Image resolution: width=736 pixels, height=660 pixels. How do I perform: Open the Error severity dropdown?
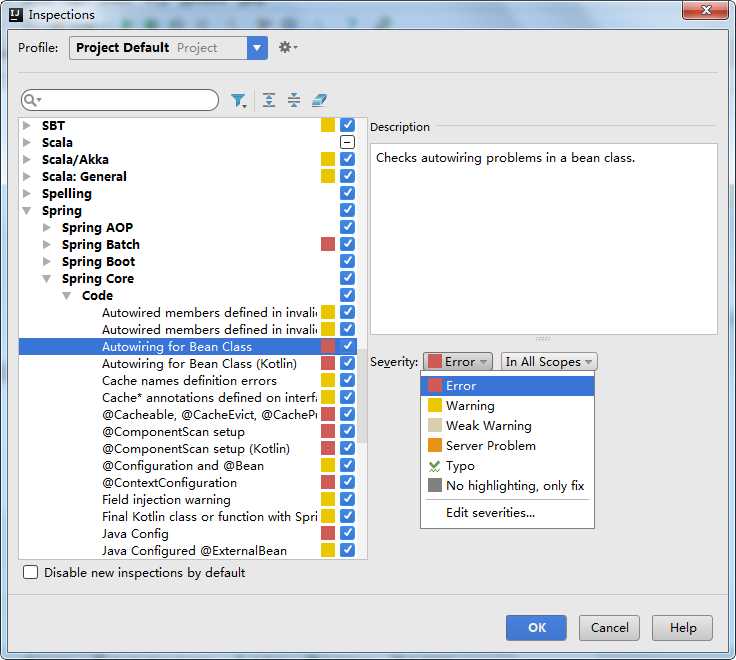click(x=458, y=361)
